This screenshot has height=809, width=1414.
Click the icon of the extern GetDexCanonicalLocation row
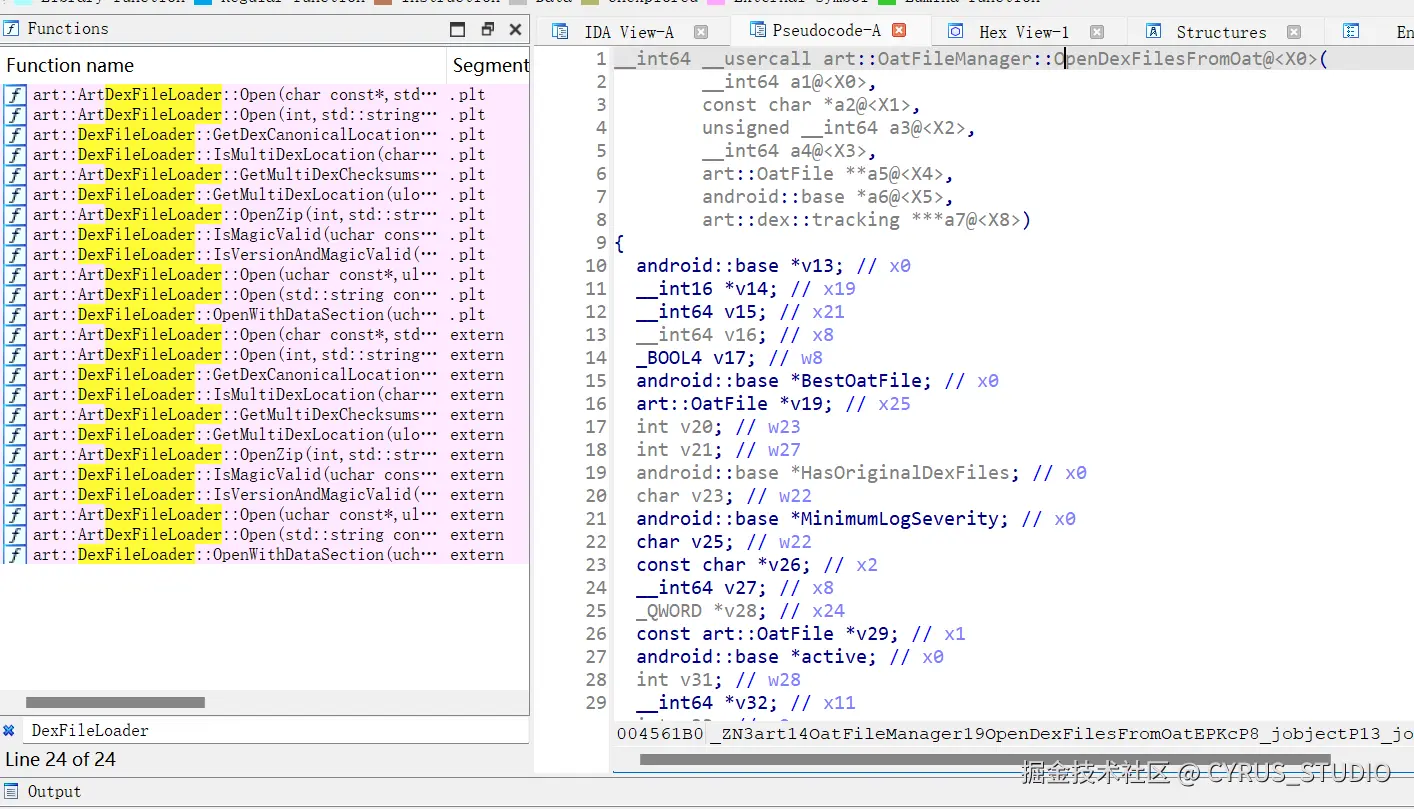click(15, 375)
